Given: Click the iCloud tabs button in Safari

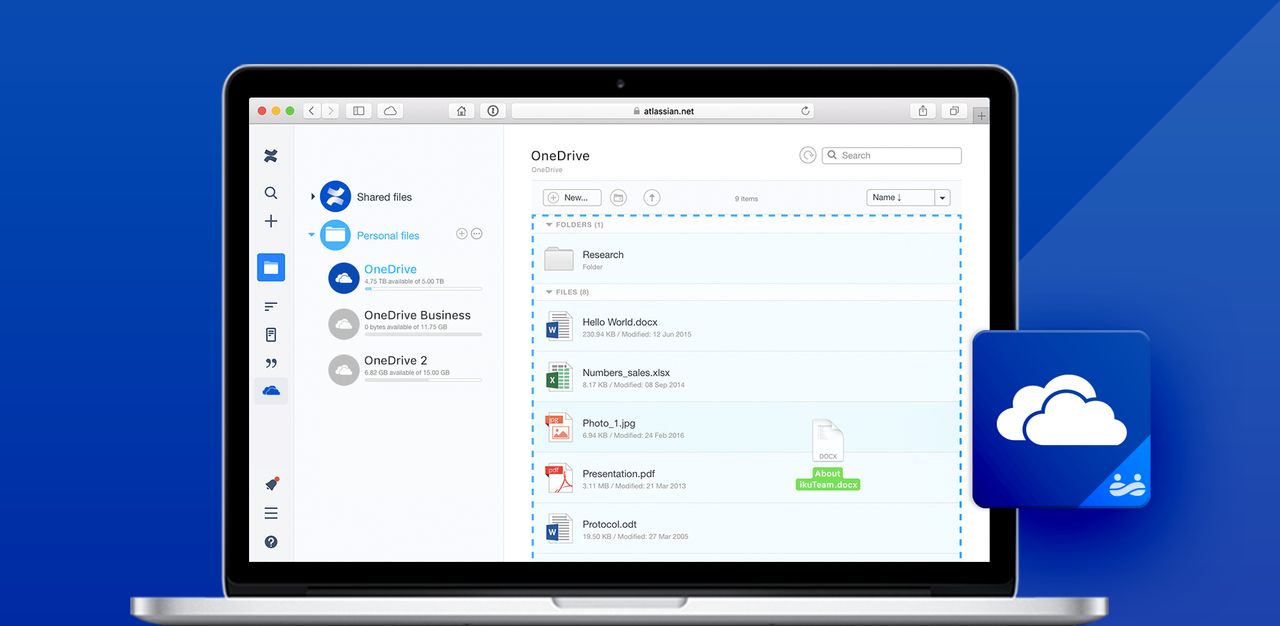Looking at the screenshot, I should (390, 111).
